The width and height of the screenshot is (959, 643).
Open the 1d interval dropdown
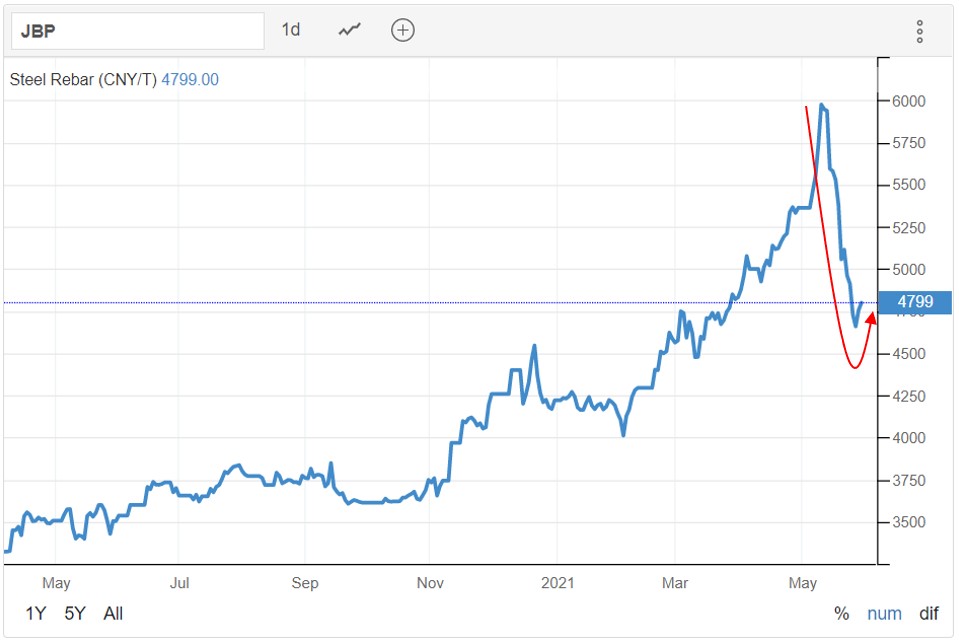tap(290, 30)
